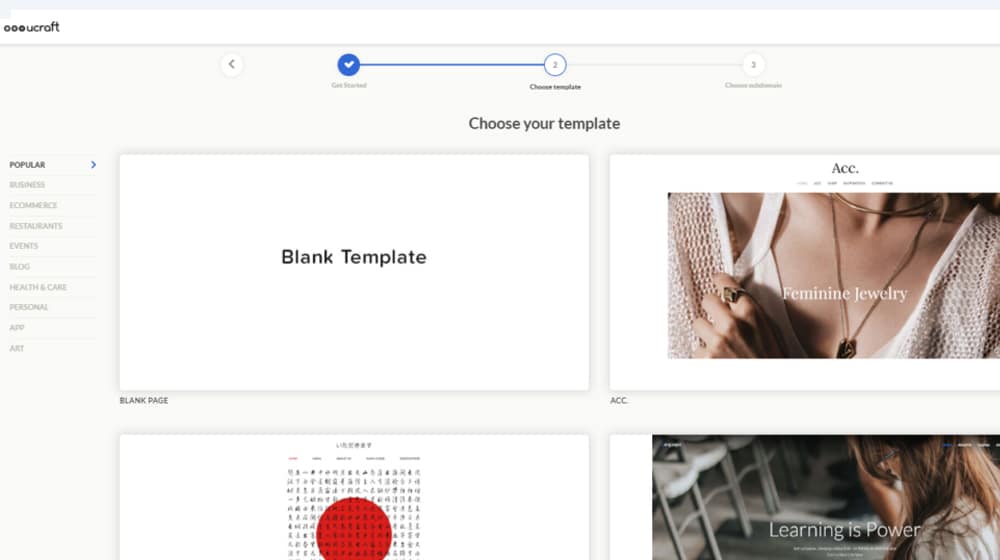The height and width of the screenshot is (560, 1000).
Task: Pick the Blank Template thumbnail
Action: pyautogui.click(x=354, y=272)
